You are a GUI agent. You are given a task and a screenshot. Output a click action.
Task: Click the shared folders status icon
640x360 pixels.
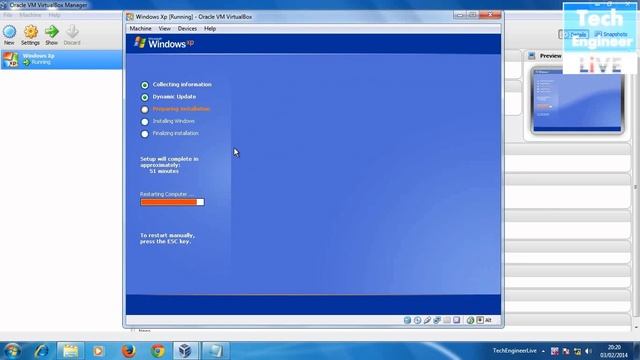[x=447, y=320]
